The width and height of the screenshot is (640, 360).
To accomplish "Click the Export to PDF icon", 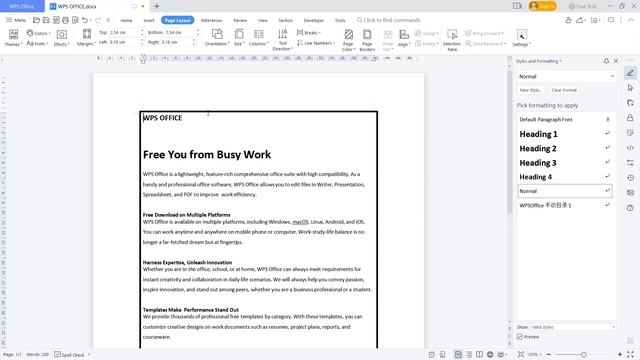I will tap(56, 20).
